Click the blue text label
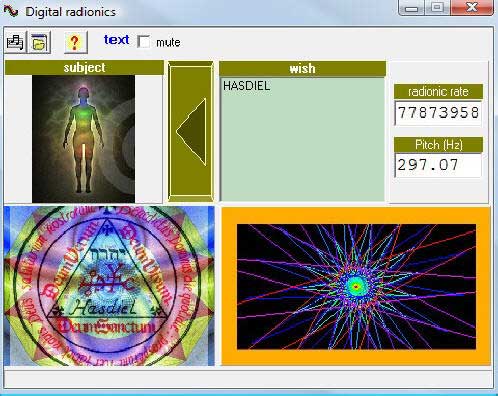498x396 pixels. (x=116, y=40)
